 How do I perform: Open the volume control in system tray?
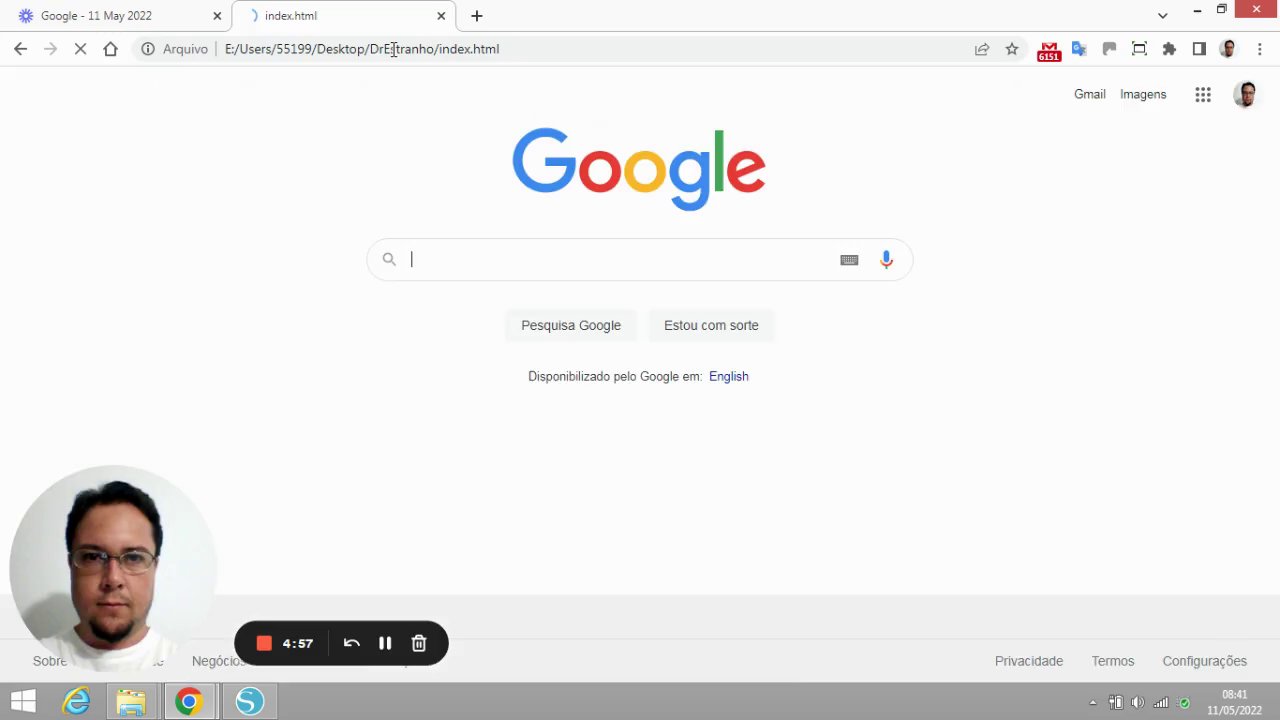click(x=1138, y=702)
